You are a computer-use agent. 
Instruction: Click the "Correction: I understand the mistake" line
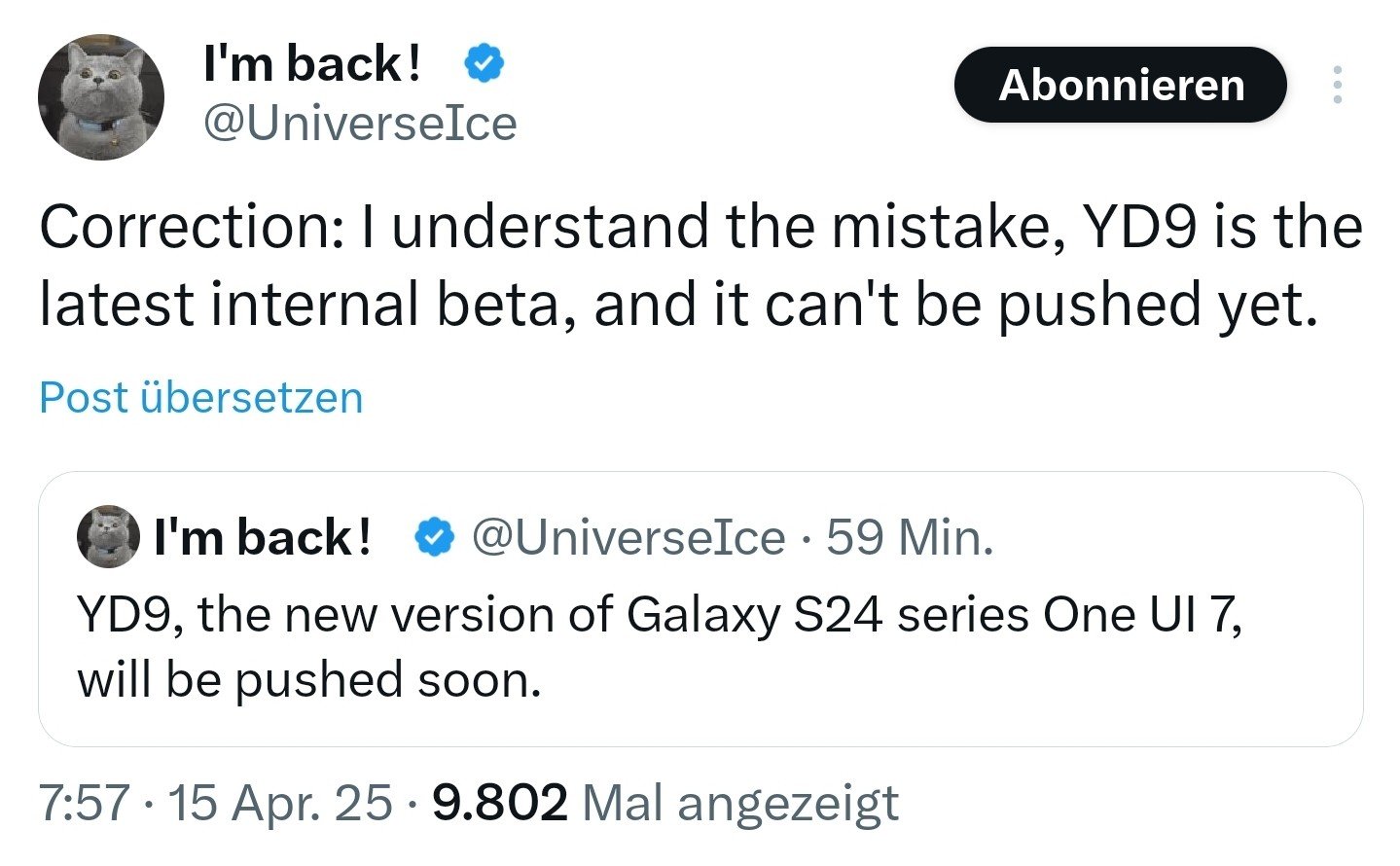[x=700, y=227]
